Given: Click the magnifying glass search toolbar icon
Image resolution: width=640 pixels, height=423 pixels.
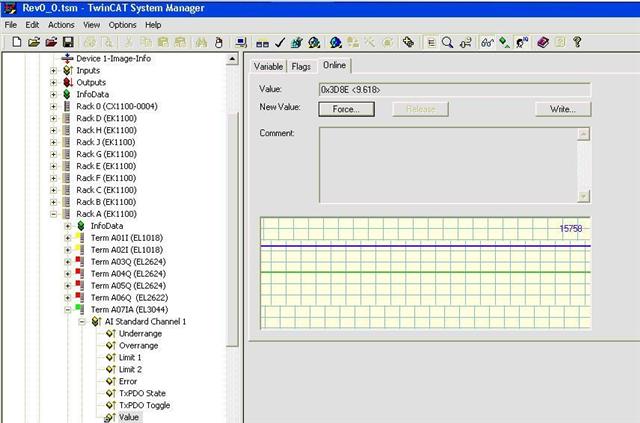Looking at the screenshot, I should tap(447, 42).
